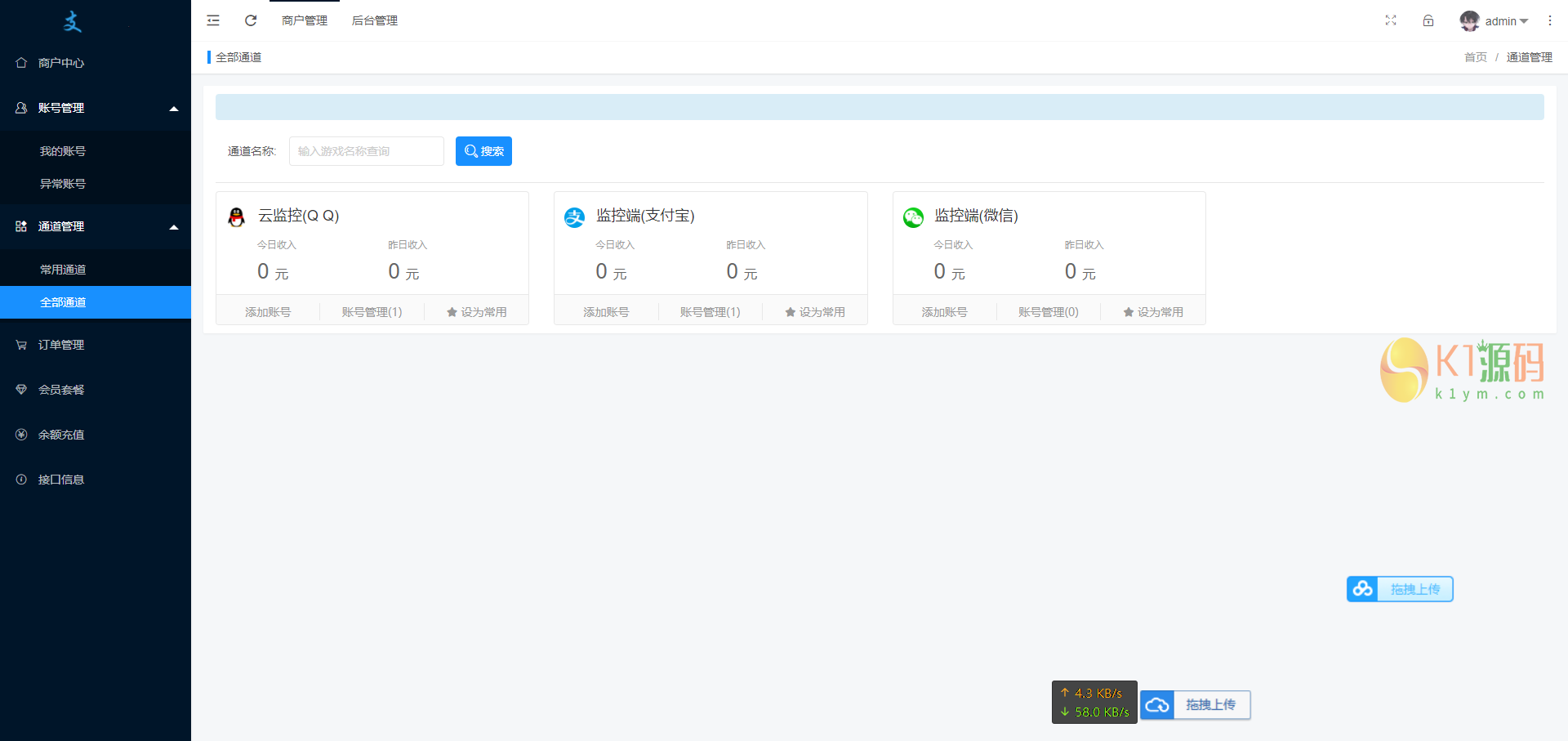Click the site logo in the sidebar

coord(73,21)
